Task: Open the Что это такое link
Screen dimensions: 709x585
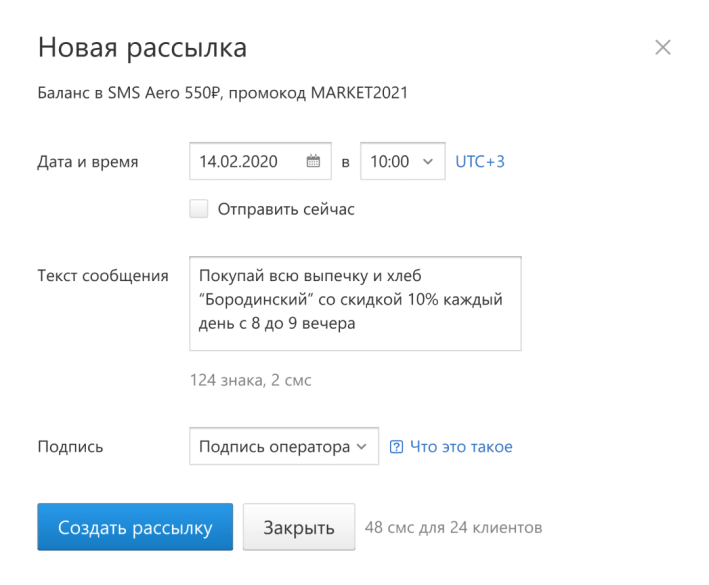Action: coord(461,447)
